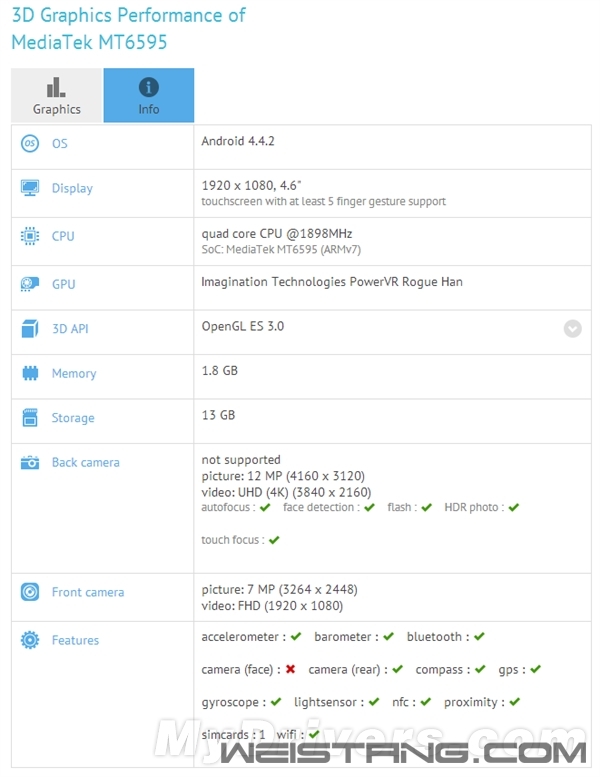Click the flash green checkmark
Image resolution: width=600 pixels, height=777 pixels.
(427, 507)
